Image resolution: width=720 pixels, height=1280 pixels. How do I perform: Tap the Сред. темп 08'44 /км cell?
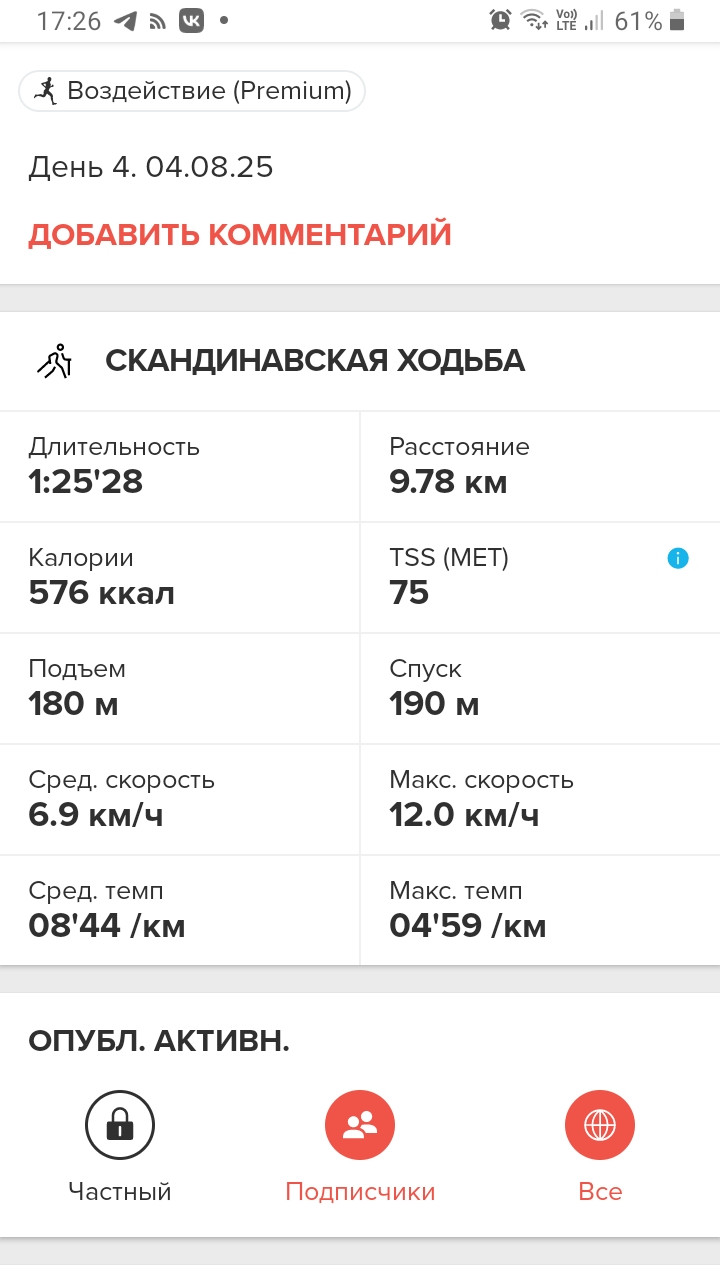[180, 910]
